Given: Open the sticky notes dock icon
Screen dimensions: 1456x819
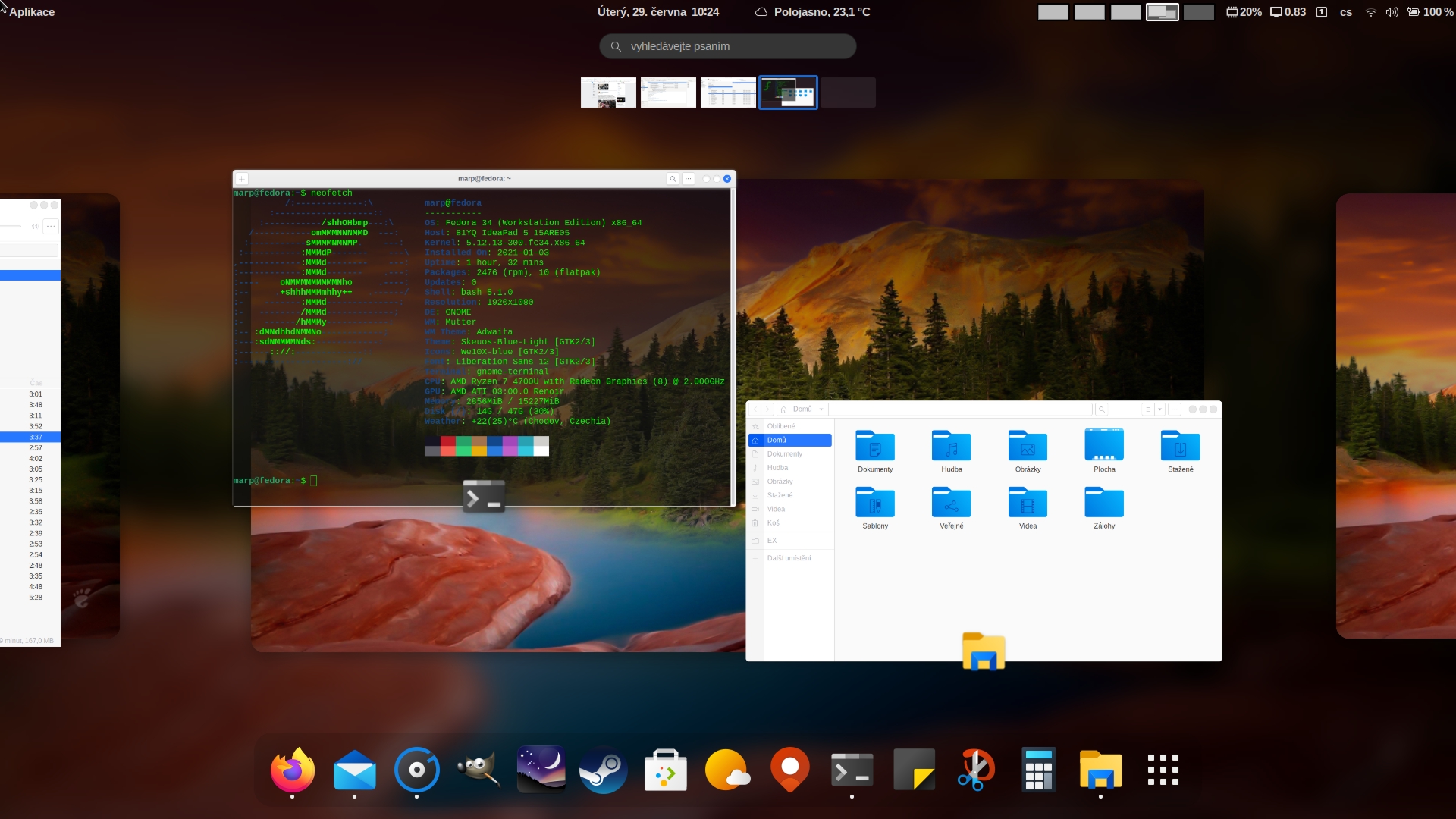Looking at the screenshot, I should 914,770.
